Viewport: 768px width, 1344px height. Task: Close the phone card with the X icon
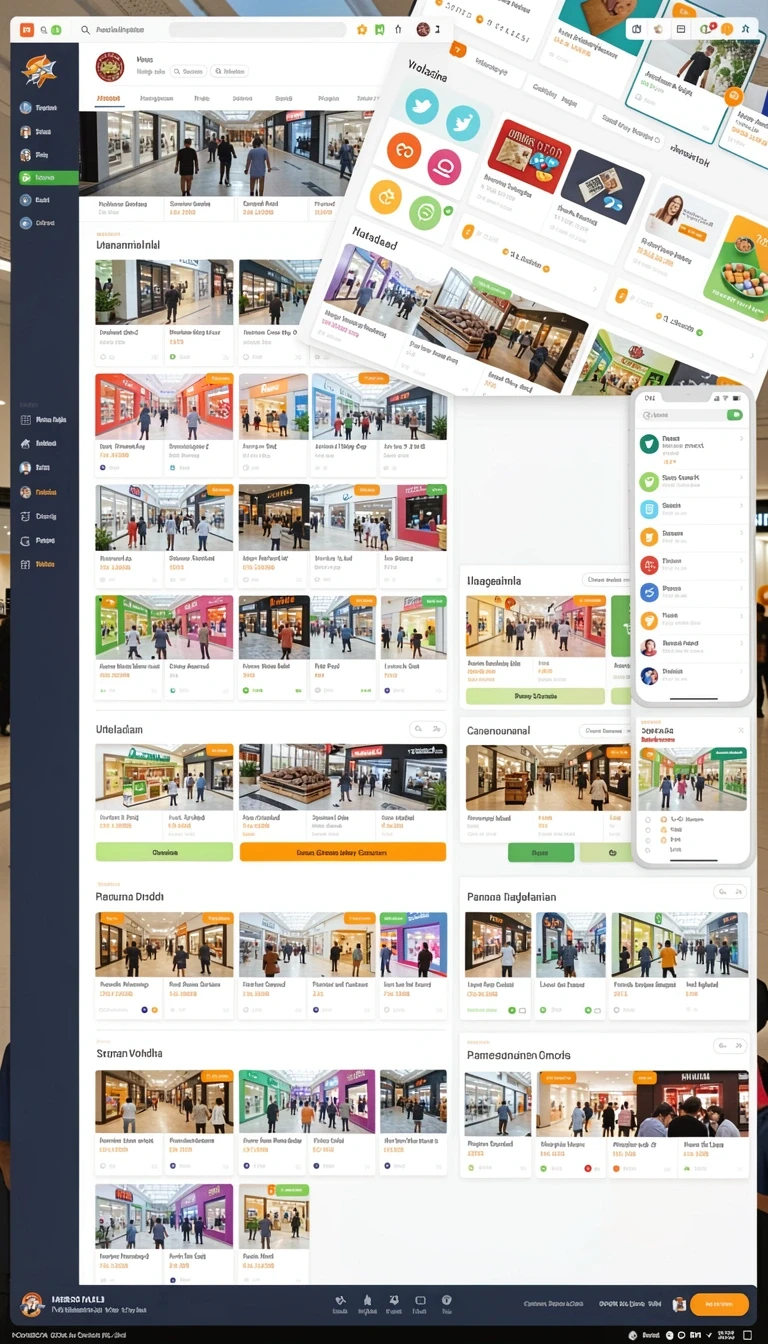[x=741, y=731]
